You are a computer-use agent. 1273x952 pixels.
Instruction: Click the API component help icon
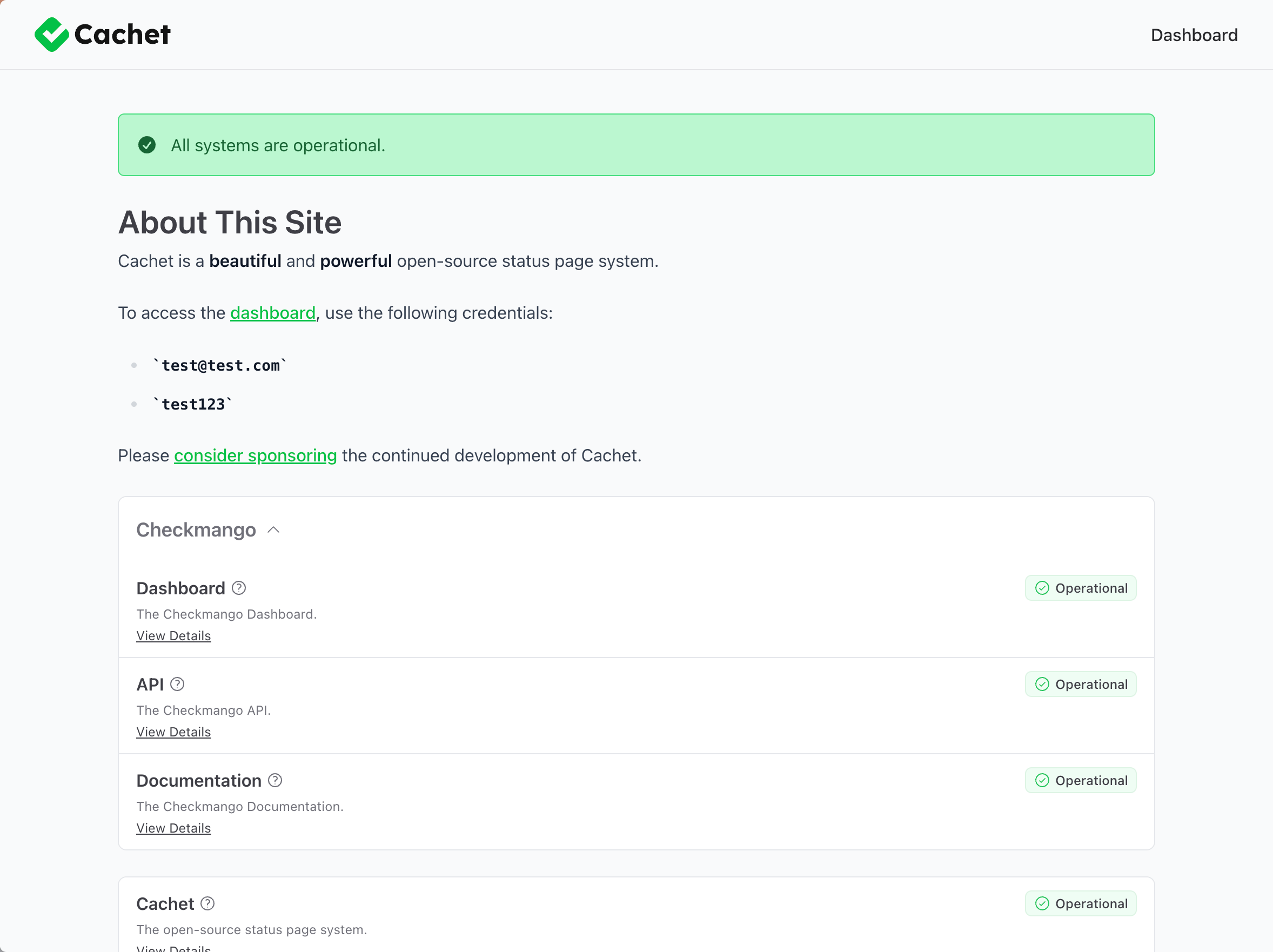click(x=177, y=684)
